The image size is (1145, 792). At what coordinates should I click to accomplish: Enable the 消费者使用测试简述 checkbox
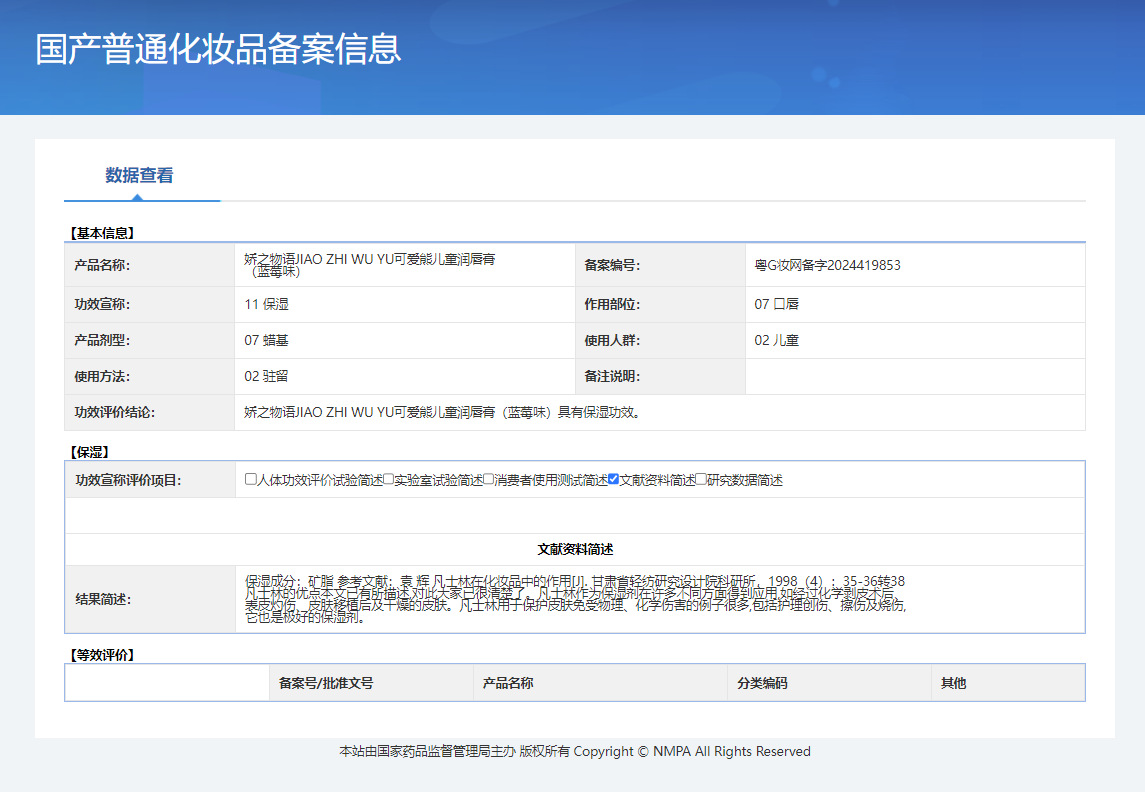coord(489,479)
